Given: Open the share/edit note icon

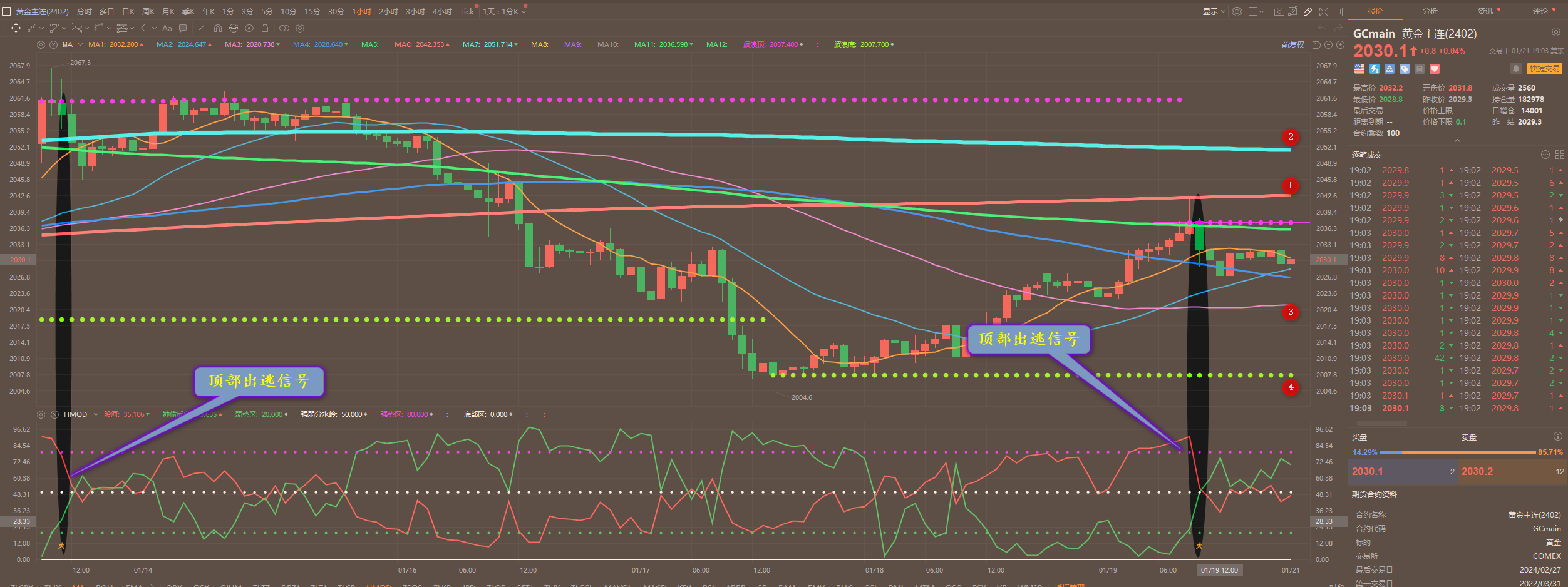Looking at the screenshot, I should pyautogui.click(x=1292, y=11).
